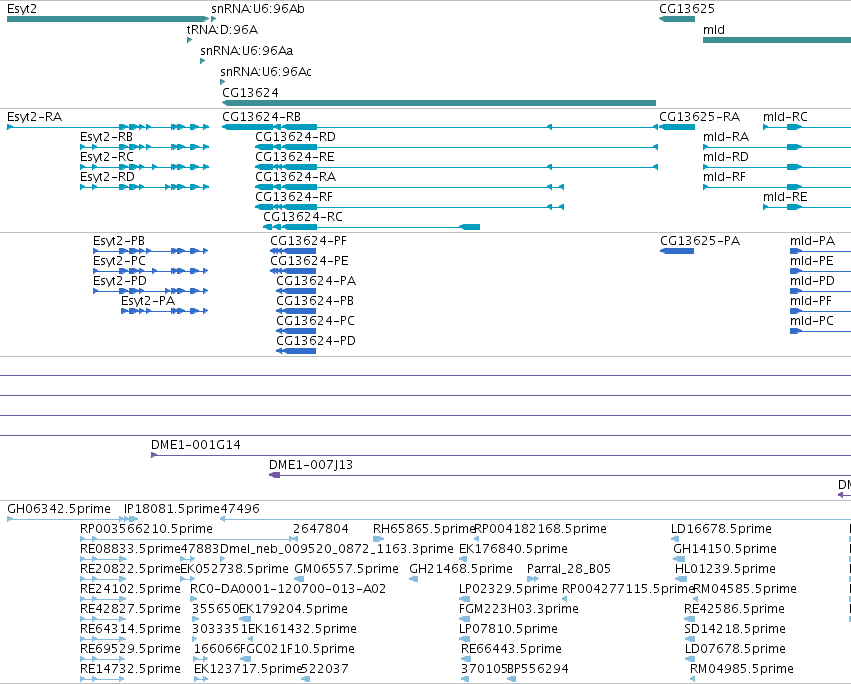Click the Esyt2-RD transcript
The width and height of the screenshot is (851, 684).
pos(144,187)
